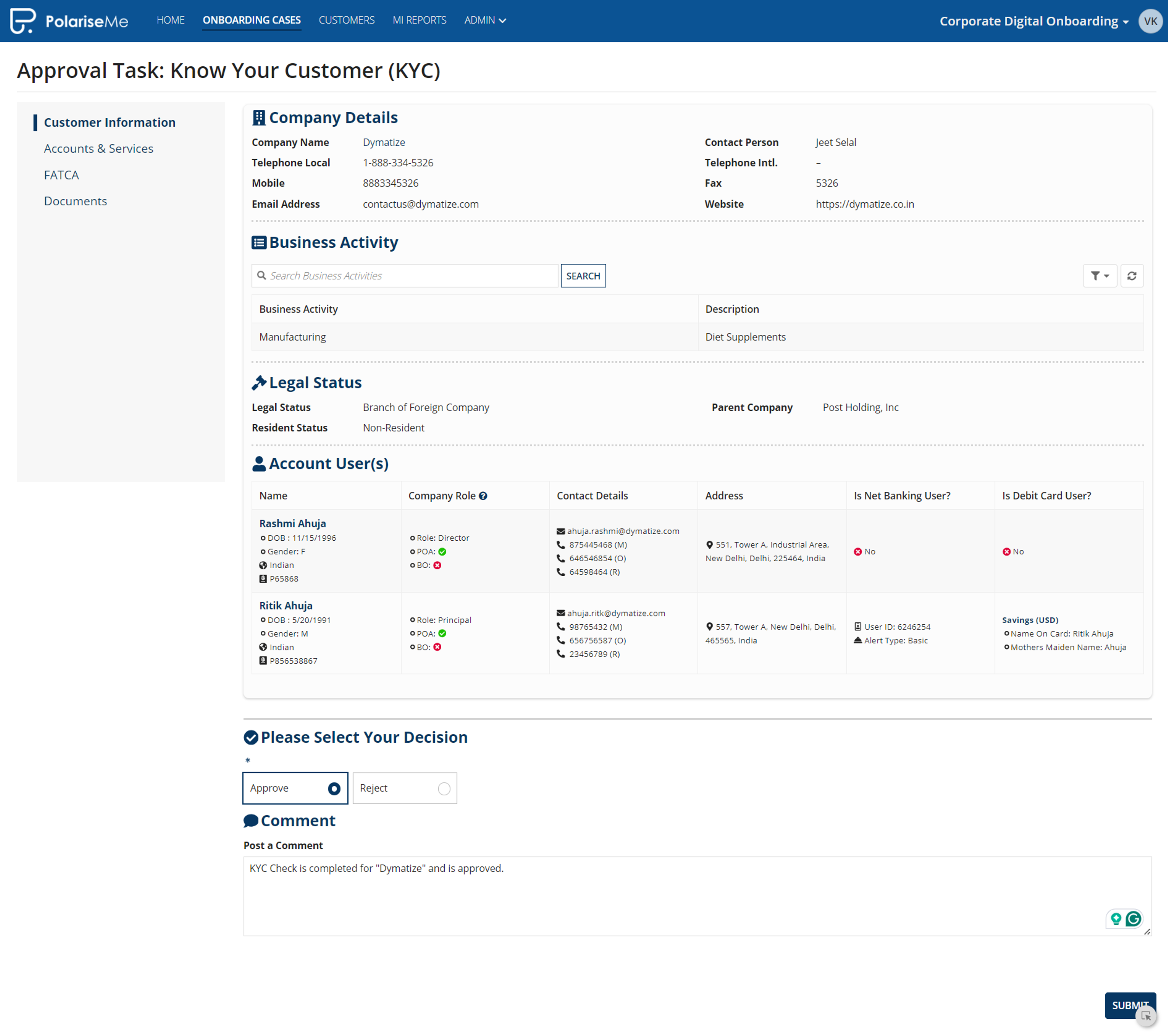Screen dimensions: 1168x1036
Task: Click the Comment speech bubble icon
Action: click(x=251, y=821)
